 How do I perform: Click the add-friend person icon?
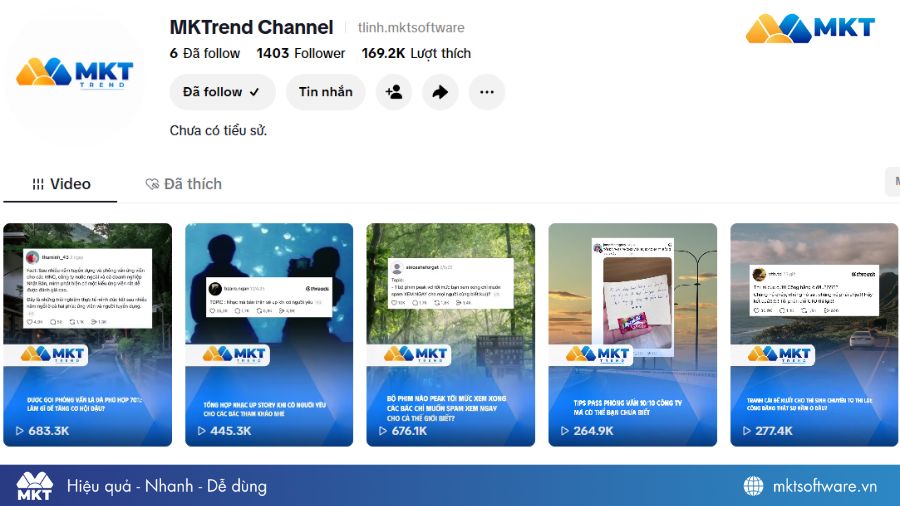(x=394, y=92)
